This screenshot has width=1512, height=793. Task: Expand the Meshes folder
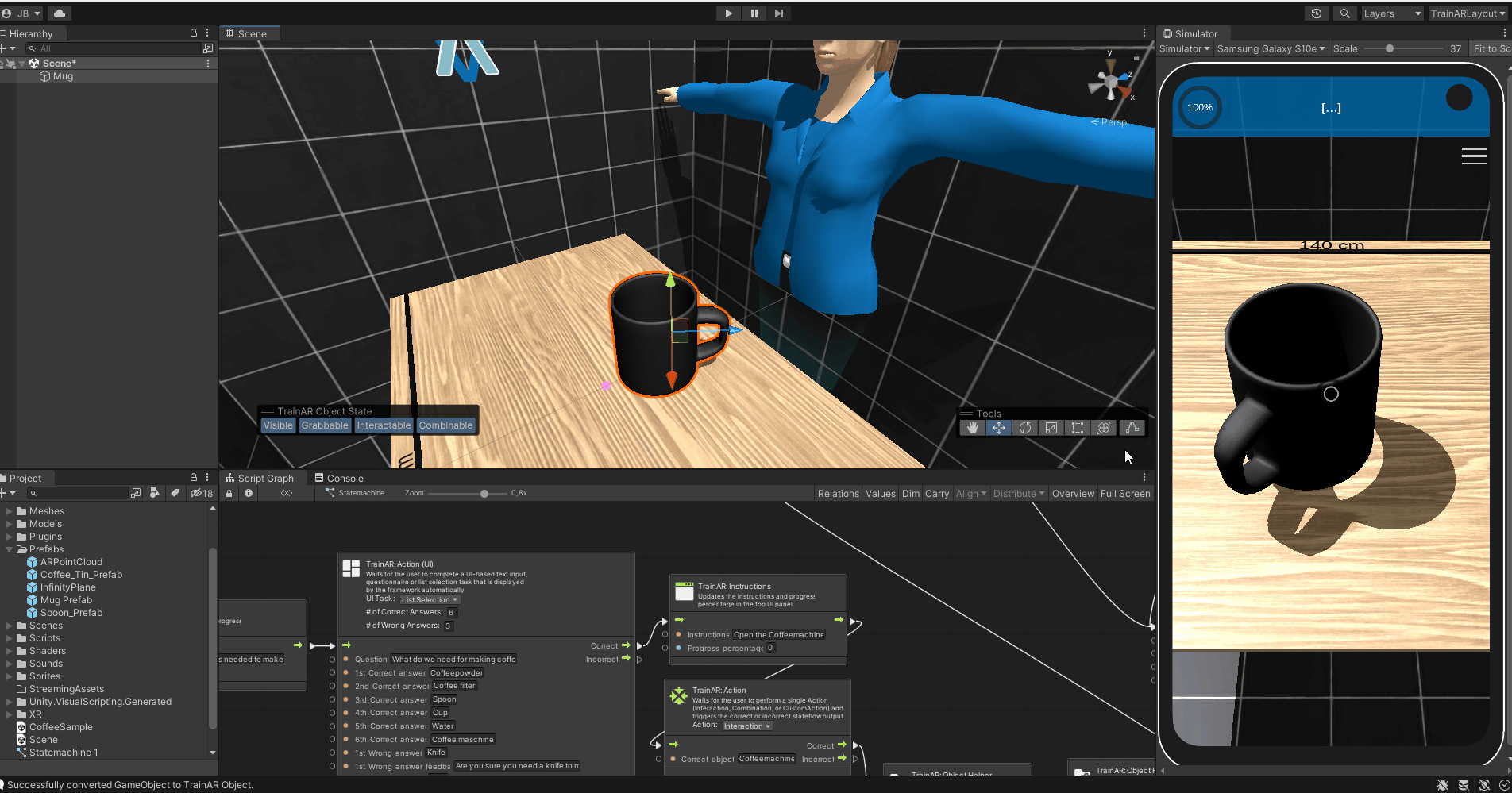point(10,511)
